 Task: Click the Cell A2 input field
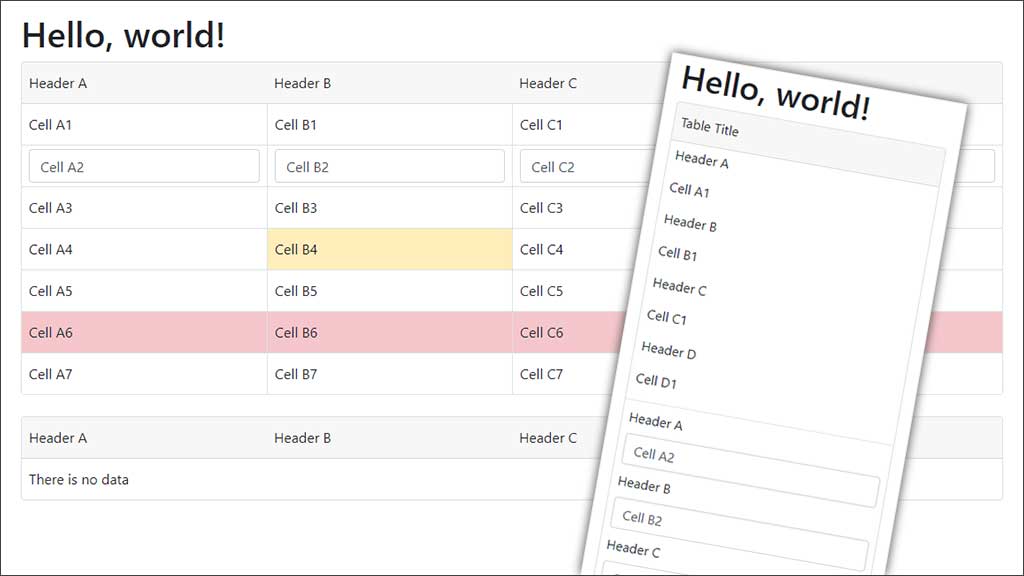[143, 165]
